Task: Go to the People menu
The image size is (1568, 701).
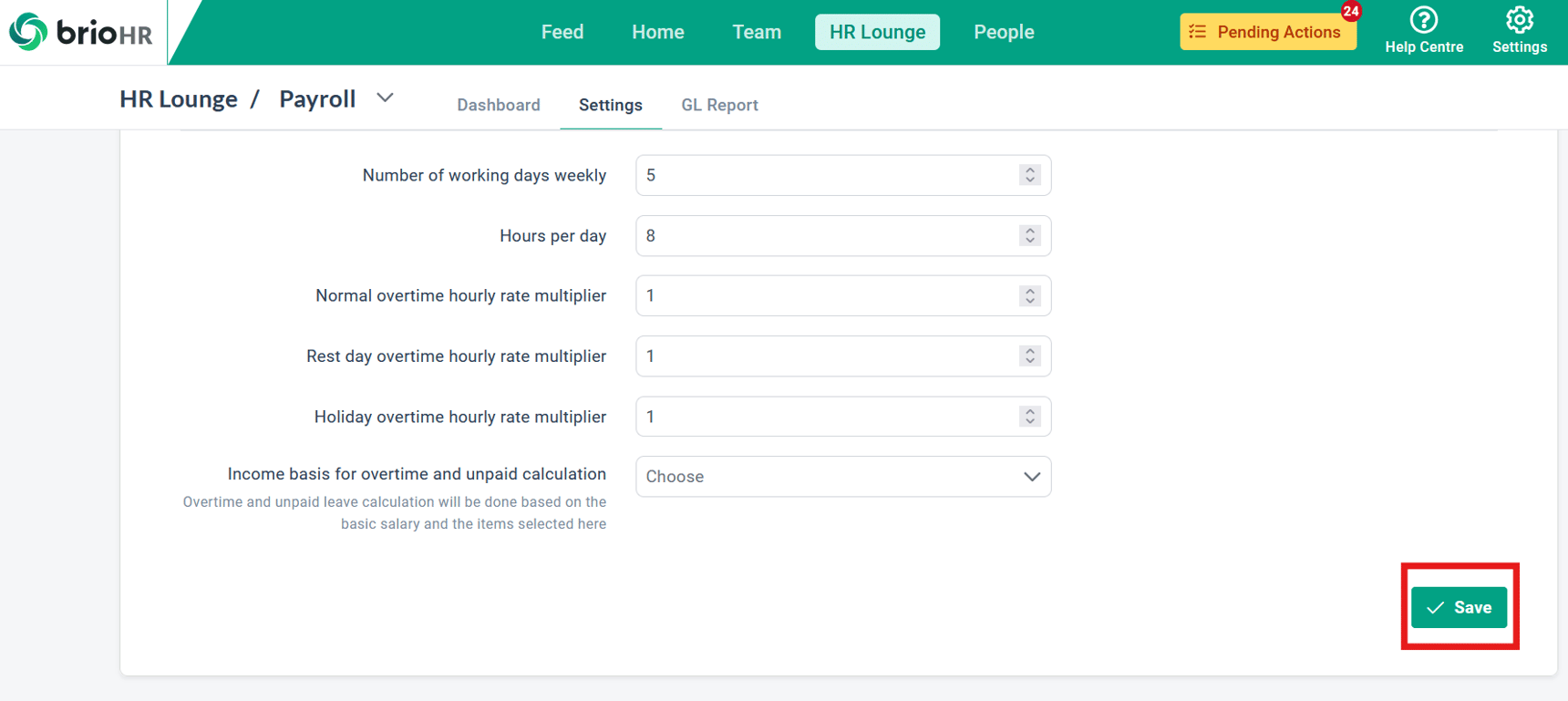Action: pyautogui.click(x=1004, y=32)
